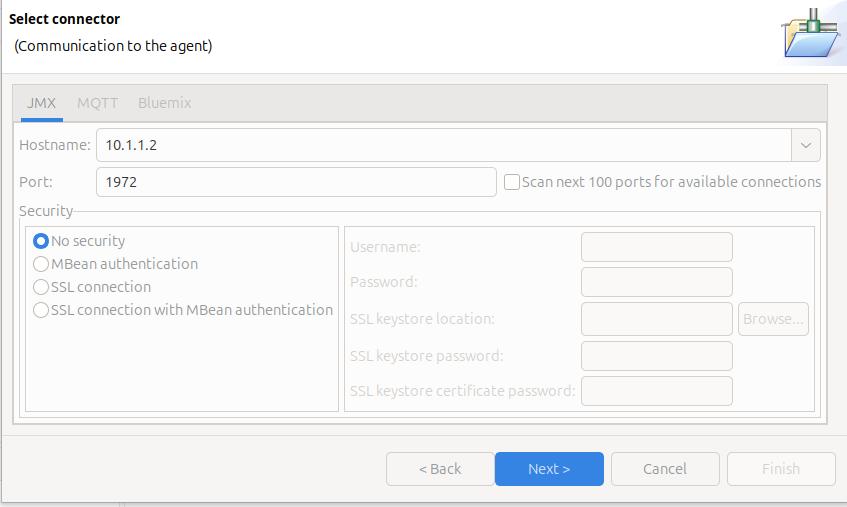Image resolution: width=847 pixels, height=507 pixels.
Task: Select SSL connection radio option
Action: 41,287
